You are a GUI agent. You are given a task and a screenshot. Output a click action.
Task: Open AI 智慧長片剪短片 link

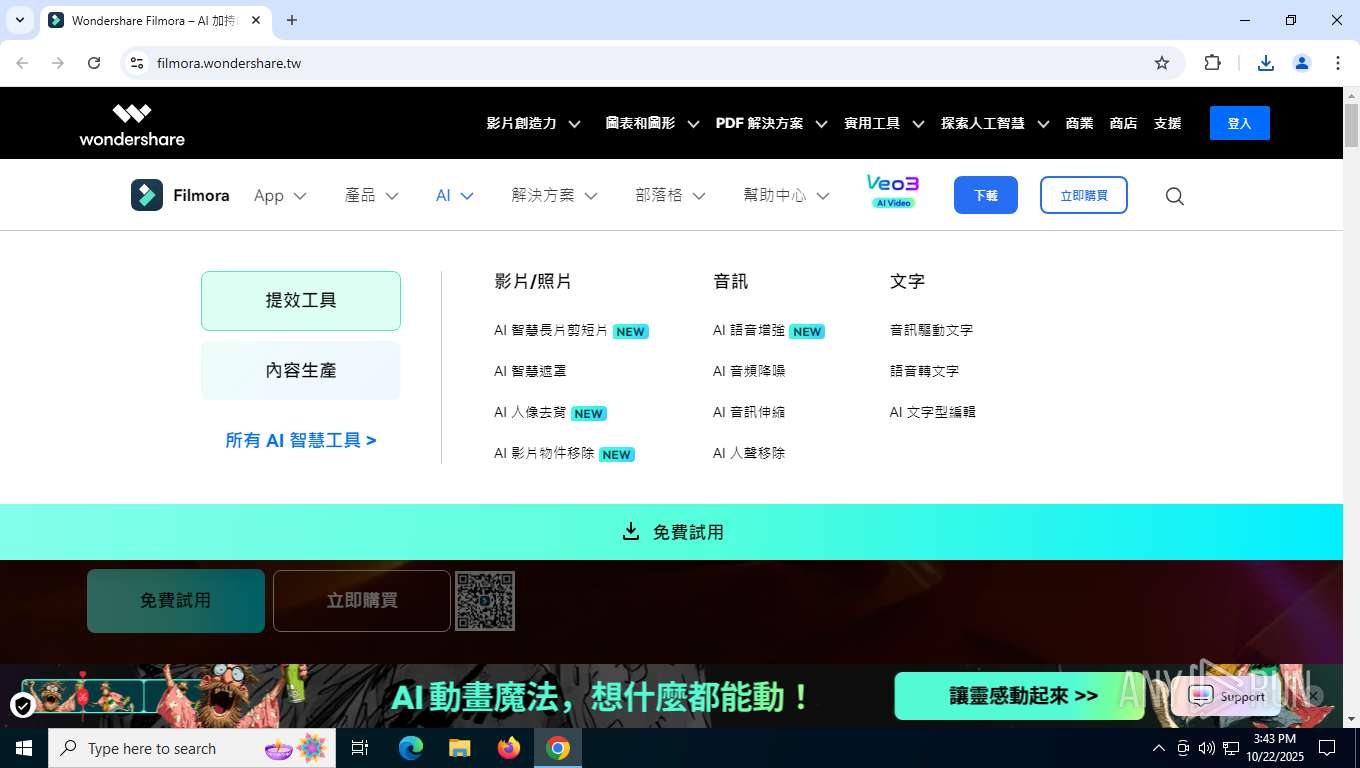(x=571, y=330)
